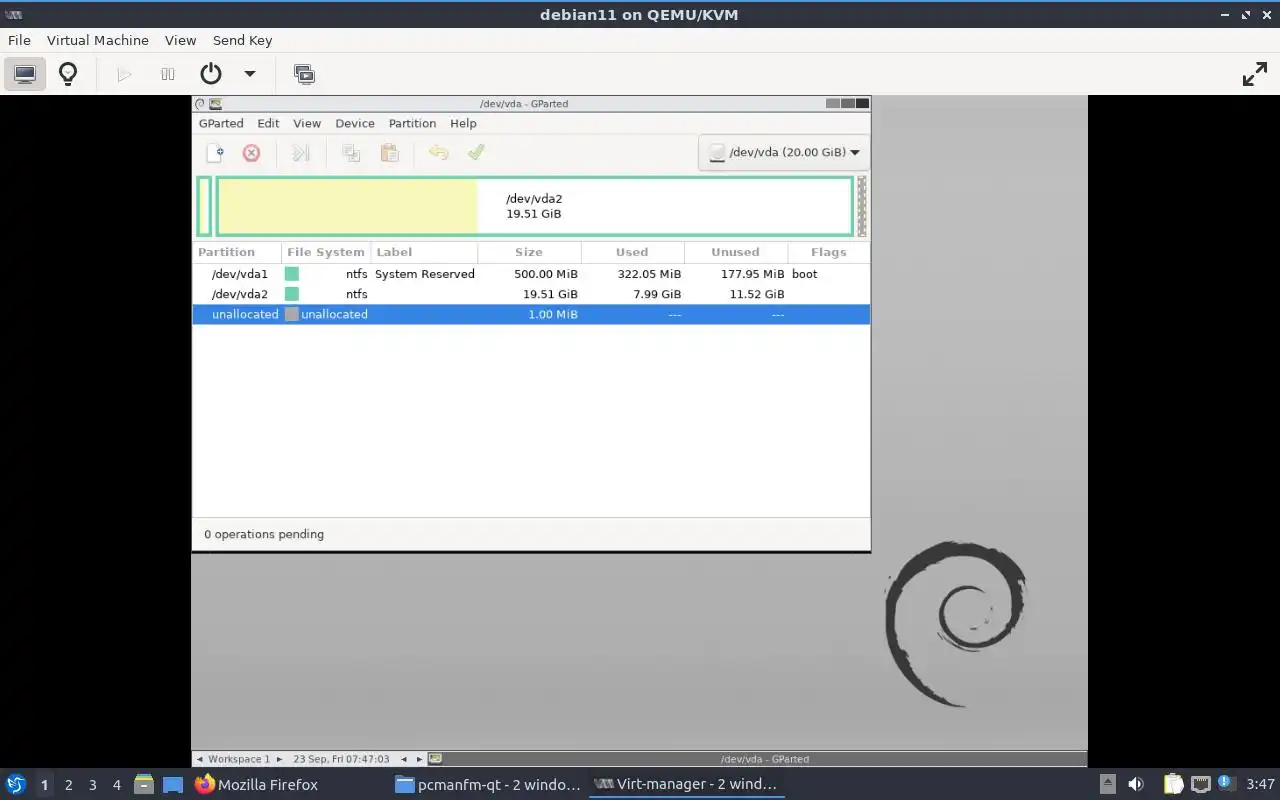The image size is (1280, 800).
Task: Open the View menu in GParted
Action: [x=307, y=123]
